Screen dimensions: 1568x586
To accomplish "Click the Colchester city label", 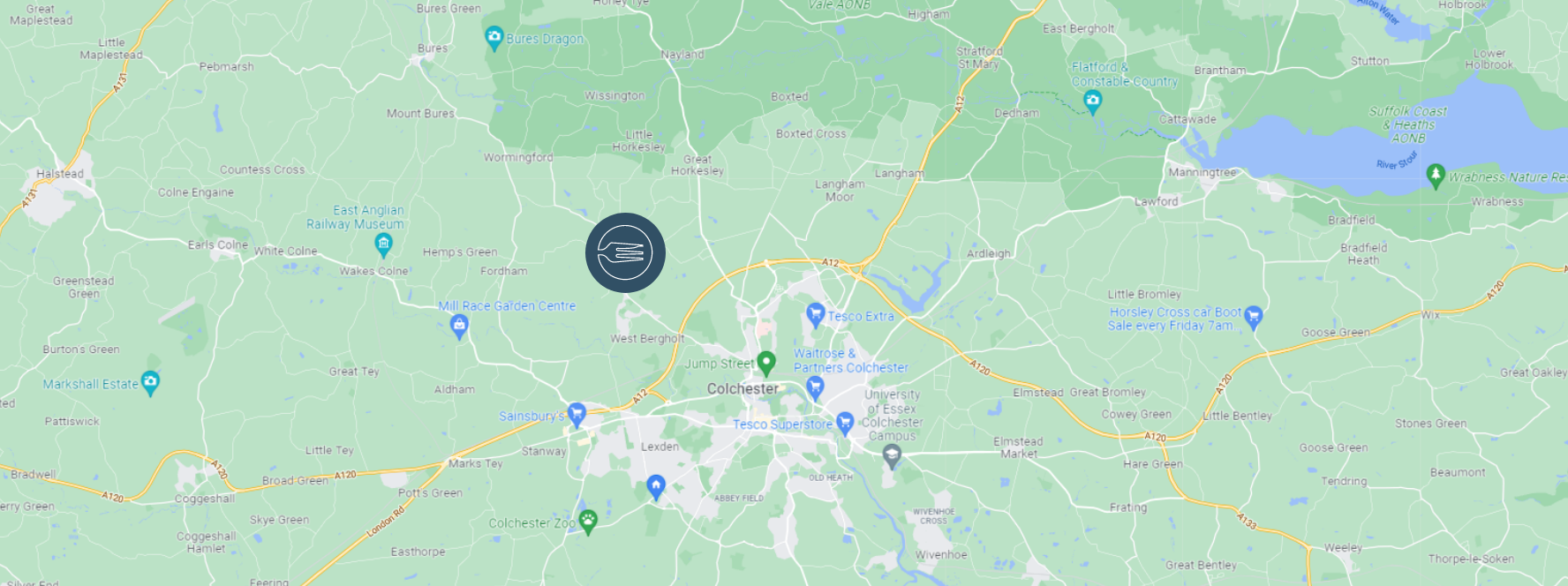I will point(743,389).
